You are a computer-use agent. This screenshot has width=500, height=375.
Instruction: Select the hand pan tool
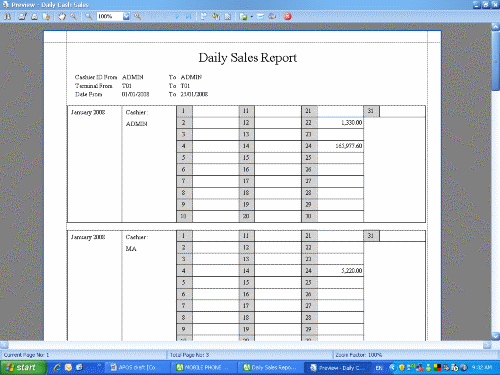(62, 16)
